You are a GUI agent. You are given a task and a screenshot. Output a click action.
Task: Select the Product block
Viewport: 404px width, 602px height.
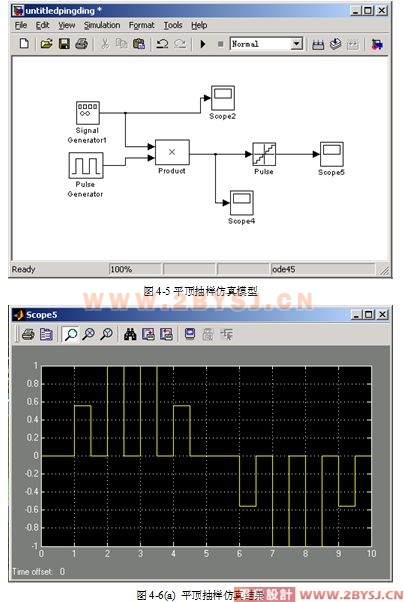(172, 152)
